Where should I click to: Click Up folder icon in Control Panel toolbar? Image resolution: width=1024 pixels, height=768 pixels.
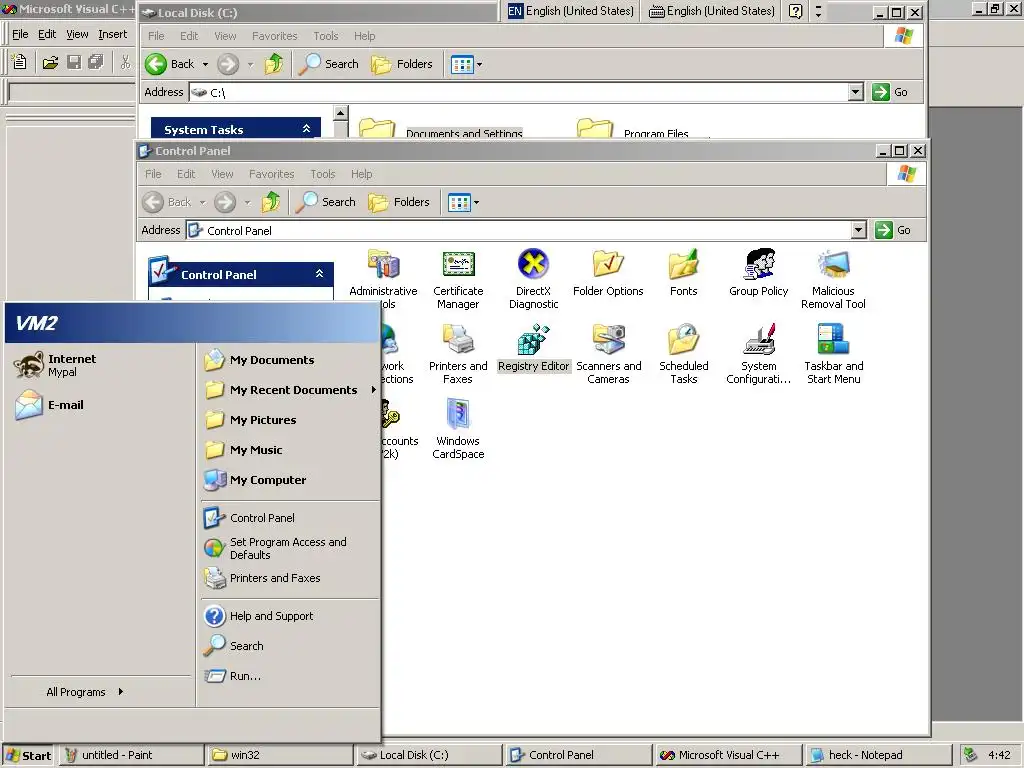pos(271,202)
